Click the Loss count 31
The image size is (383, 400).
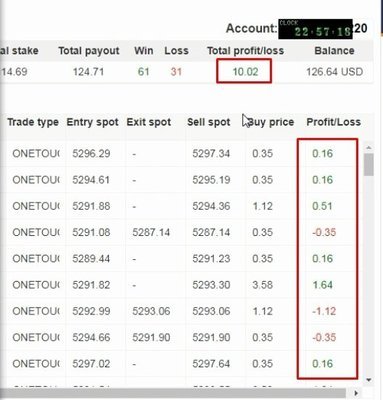coord(176,72)
